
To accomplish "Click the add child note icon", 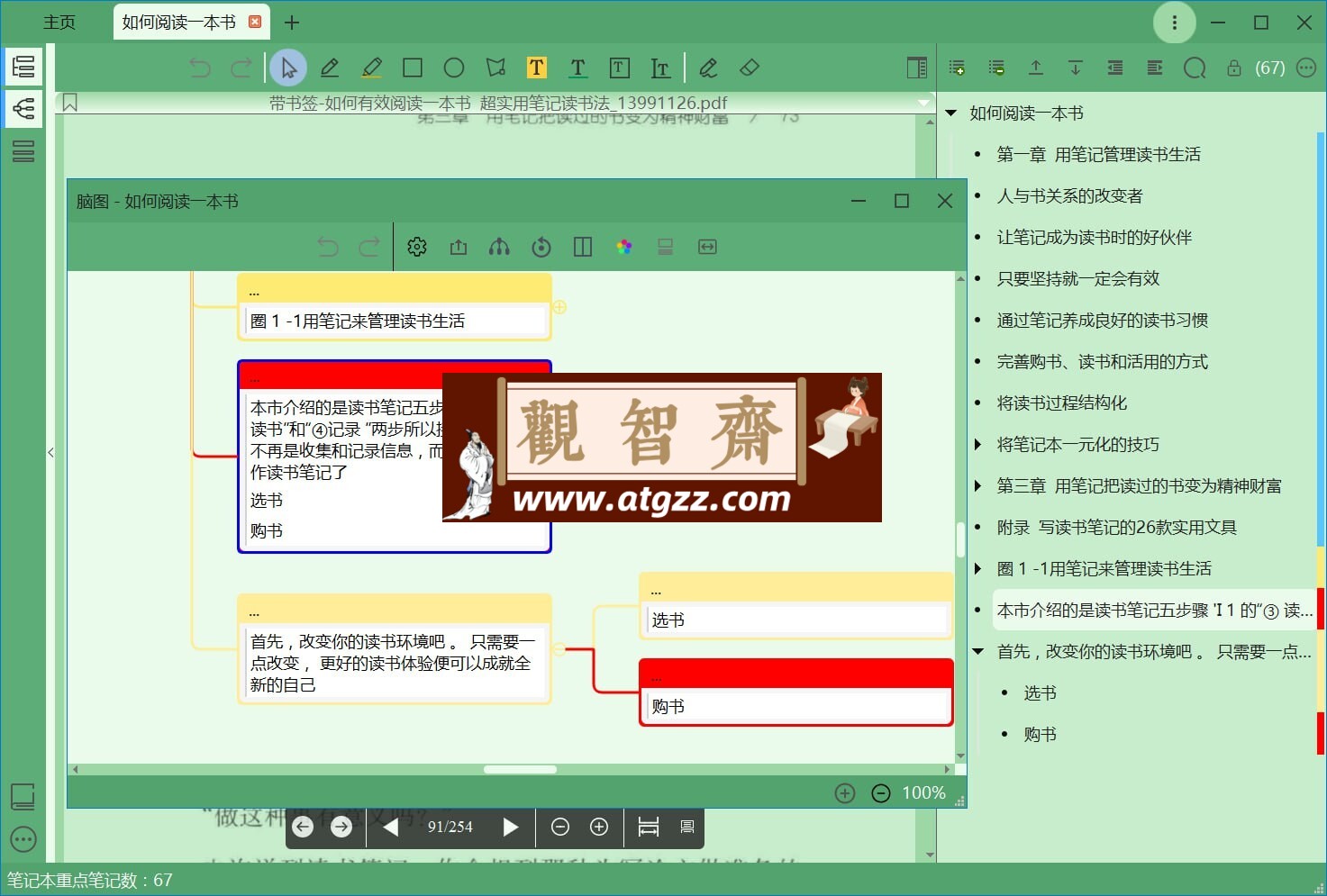I will (996, 68).
